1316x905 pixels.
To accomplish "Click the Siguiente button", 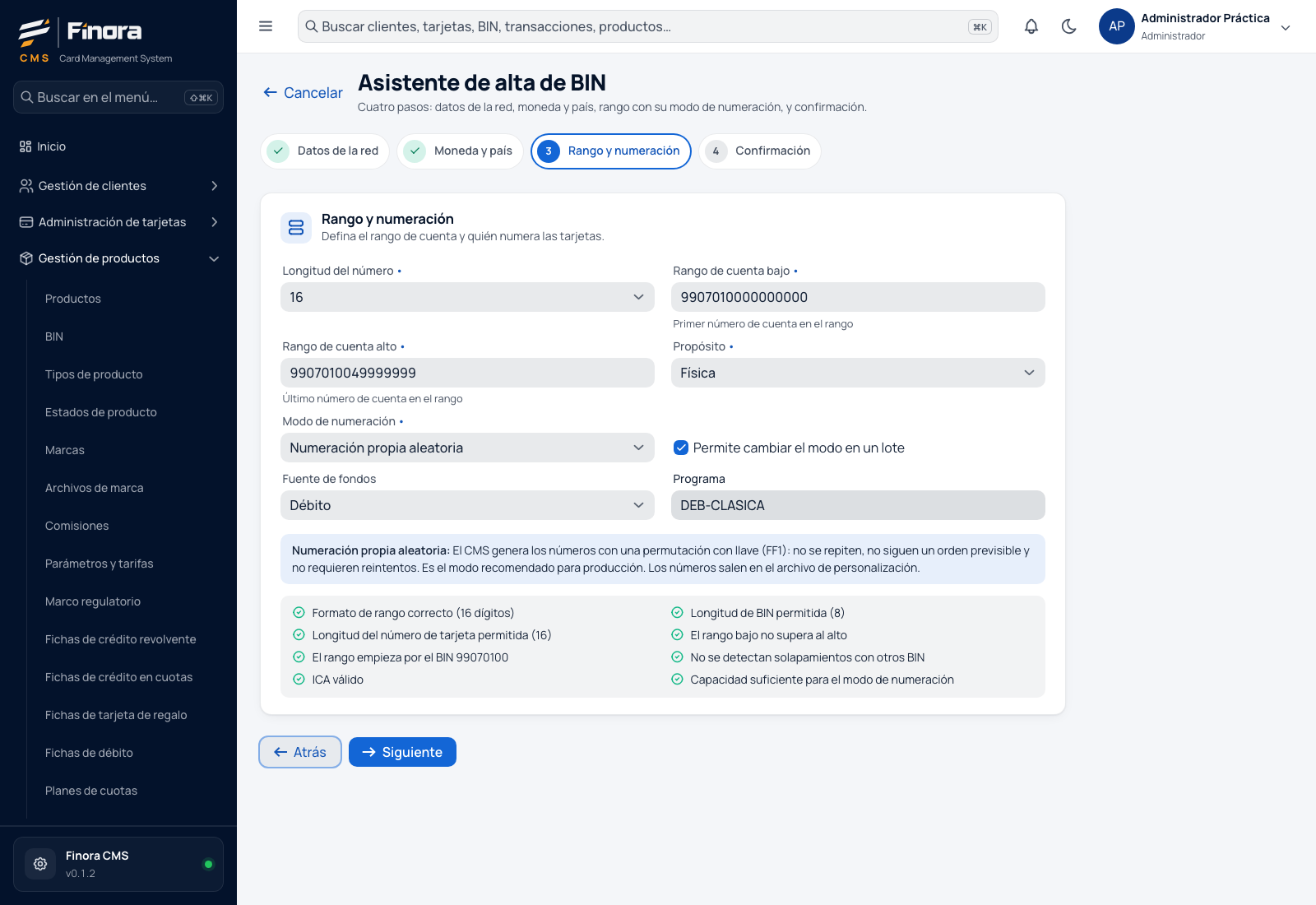I will tap(402, 752).
